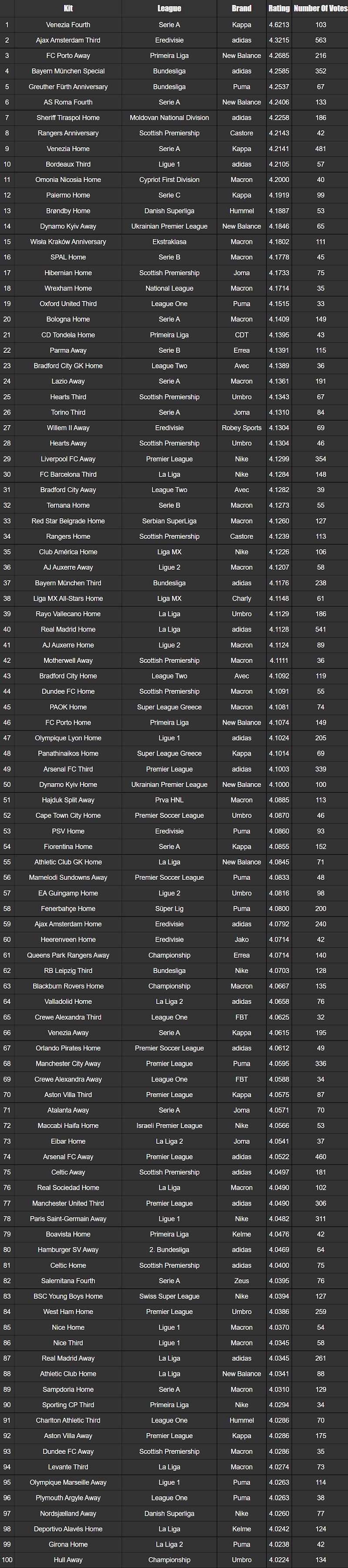Click the Fiorentina Home kit cell
The image size is (348, 1568).
[68, 847]
